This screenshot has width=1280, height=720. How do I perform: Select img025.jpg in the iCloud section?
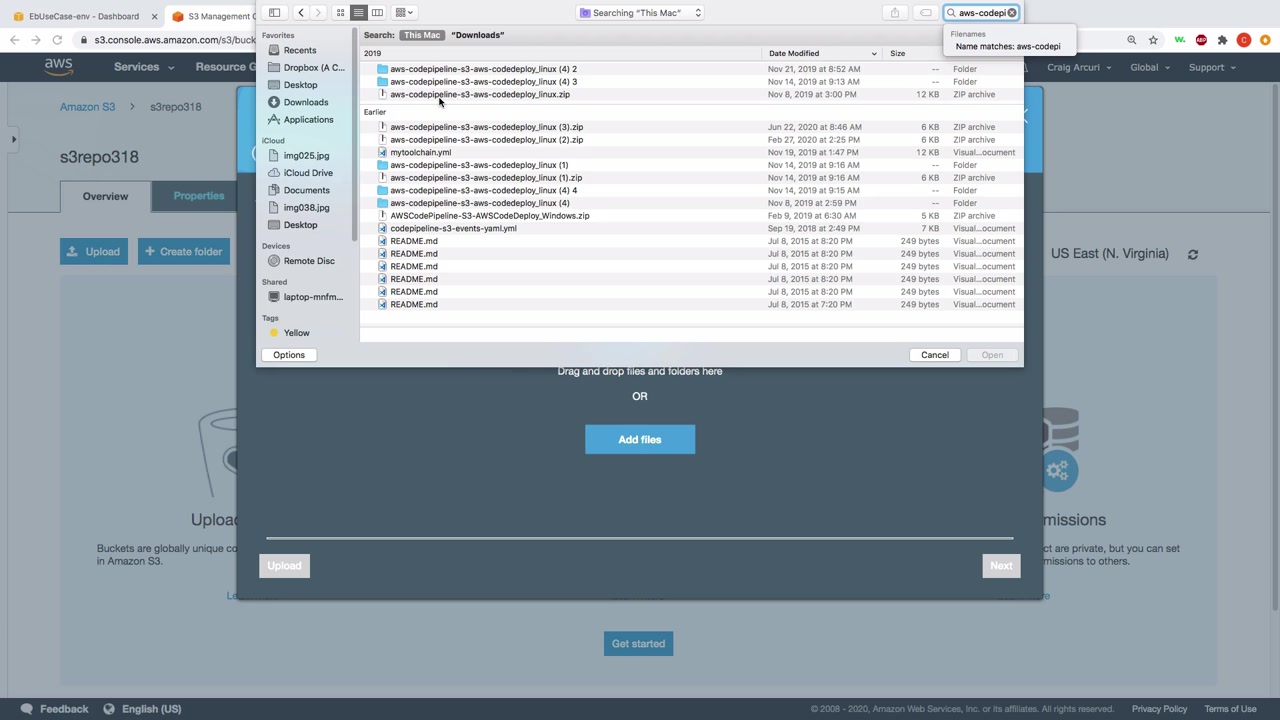[306, 156]
